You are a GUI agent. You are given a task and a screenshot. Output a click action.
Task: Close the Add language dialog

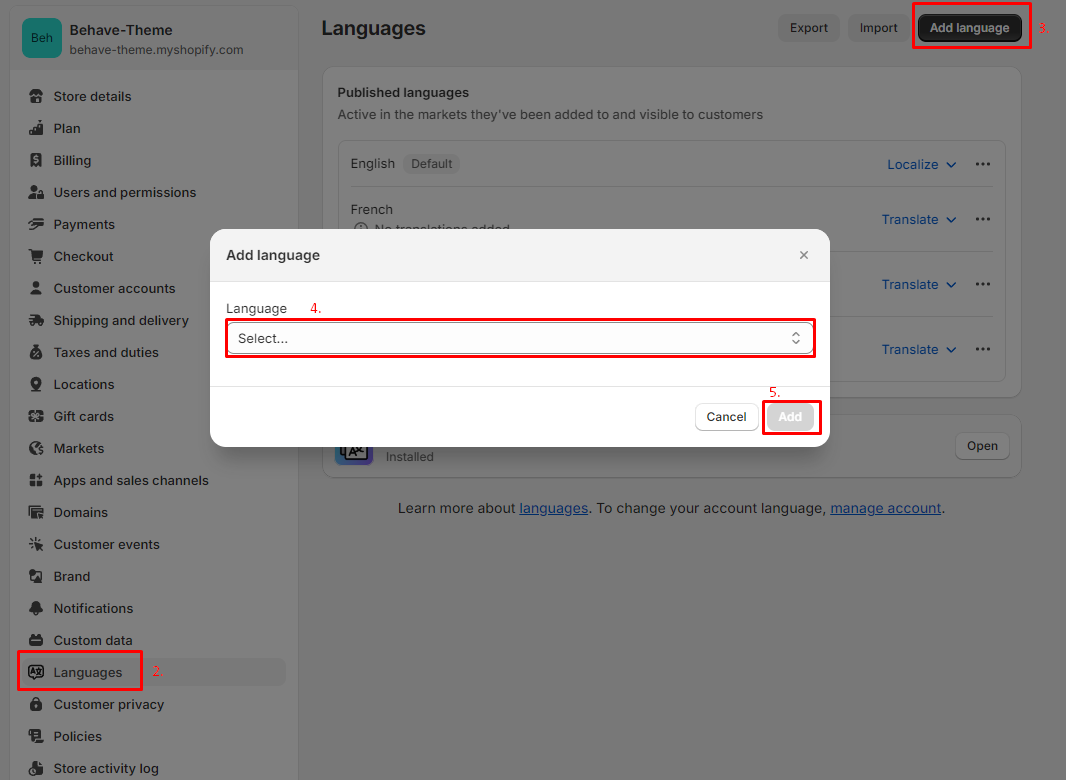coord(804,255)
